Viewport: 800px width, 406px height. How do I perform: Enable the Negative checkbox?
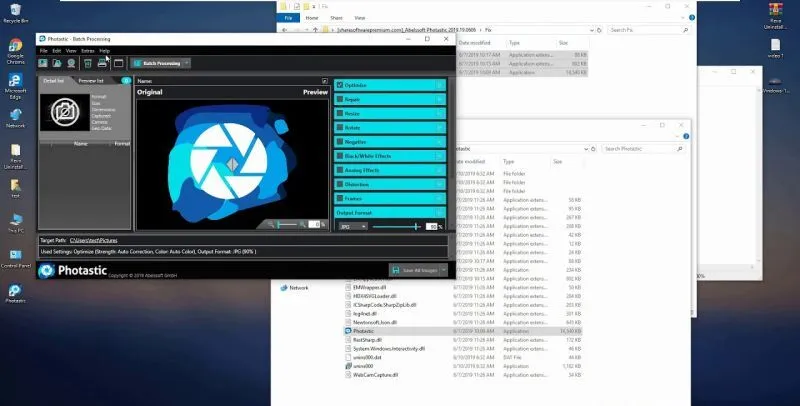(340, 142)
